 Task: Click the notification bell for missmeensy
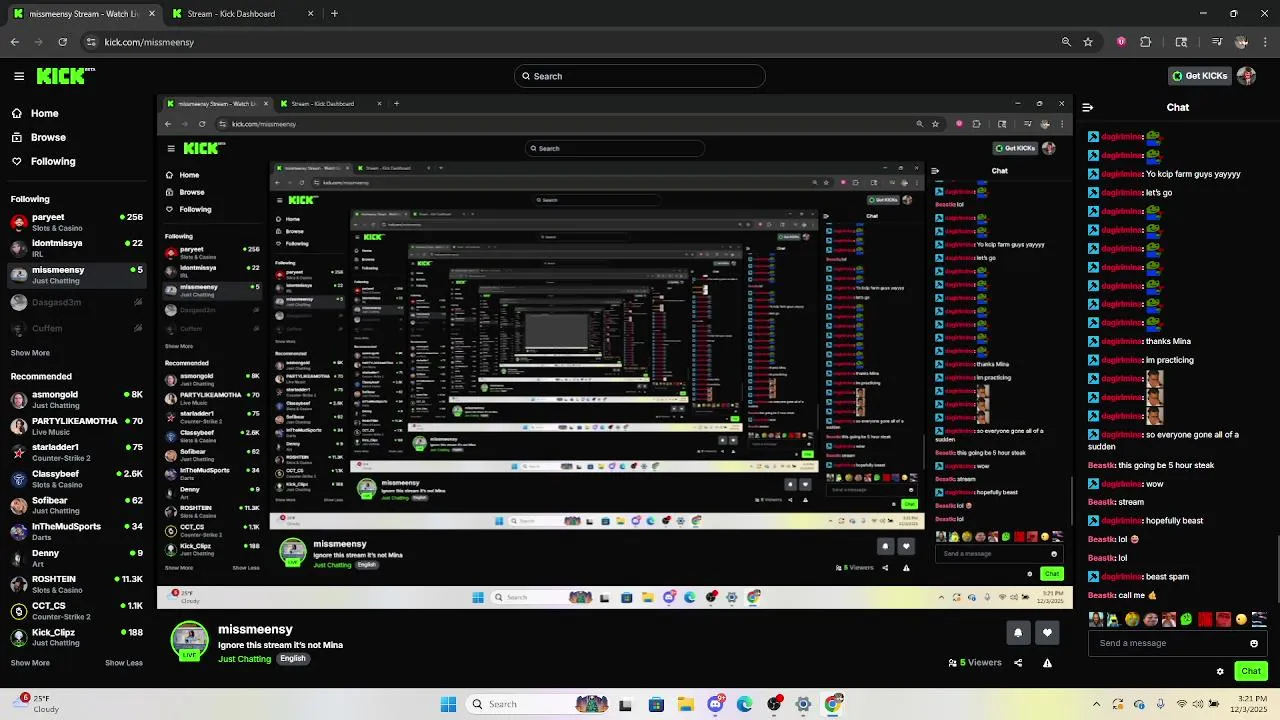click(1018, 632)
